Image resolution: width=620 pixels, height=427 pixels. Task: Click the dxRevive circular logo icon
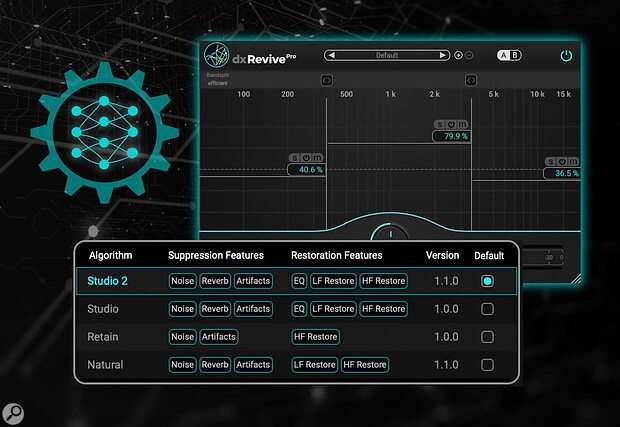pyautogui.click(x=217, y=55)
